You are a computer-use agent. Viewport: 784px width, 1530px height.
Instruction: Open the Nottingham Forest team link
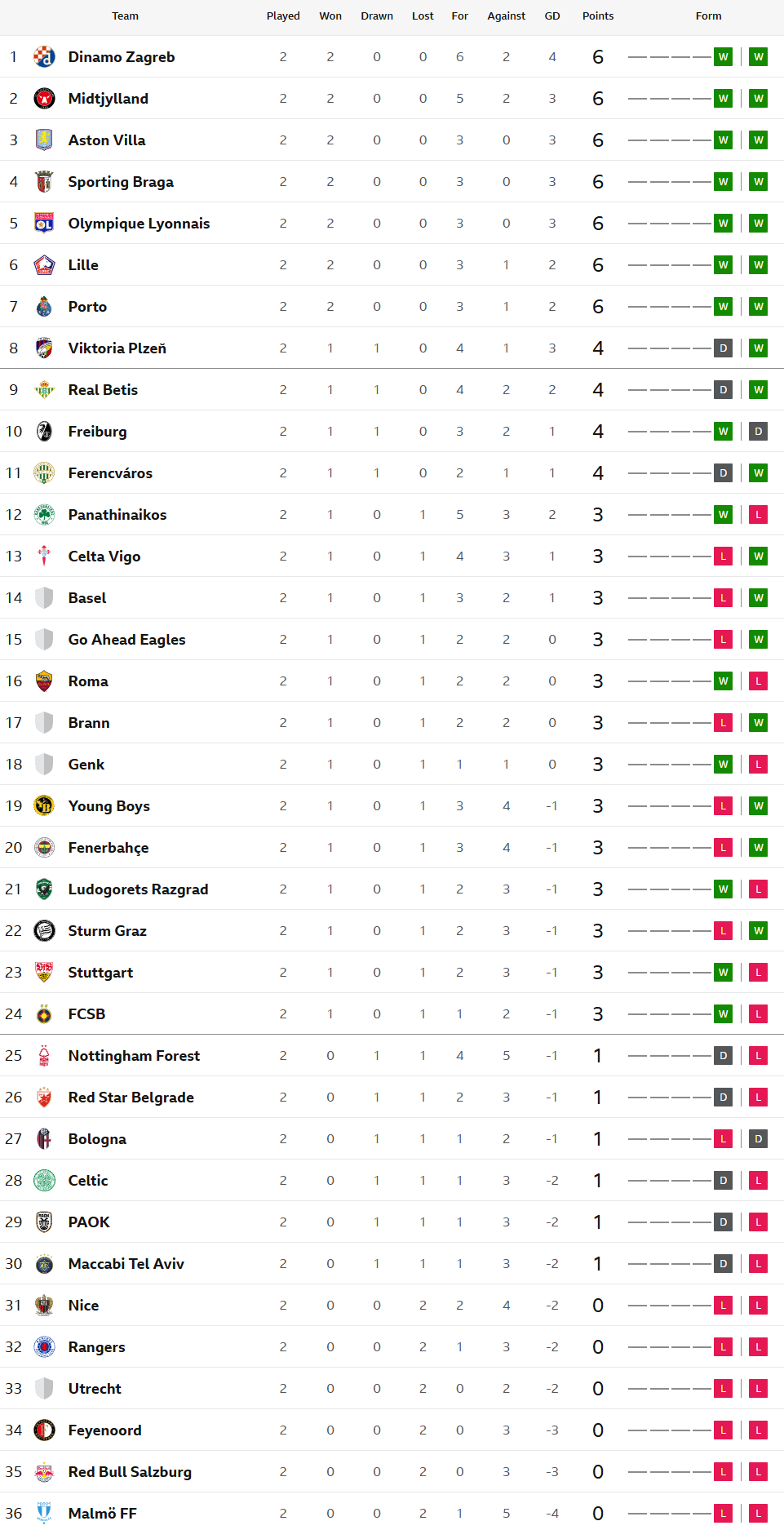(134, 1056)
